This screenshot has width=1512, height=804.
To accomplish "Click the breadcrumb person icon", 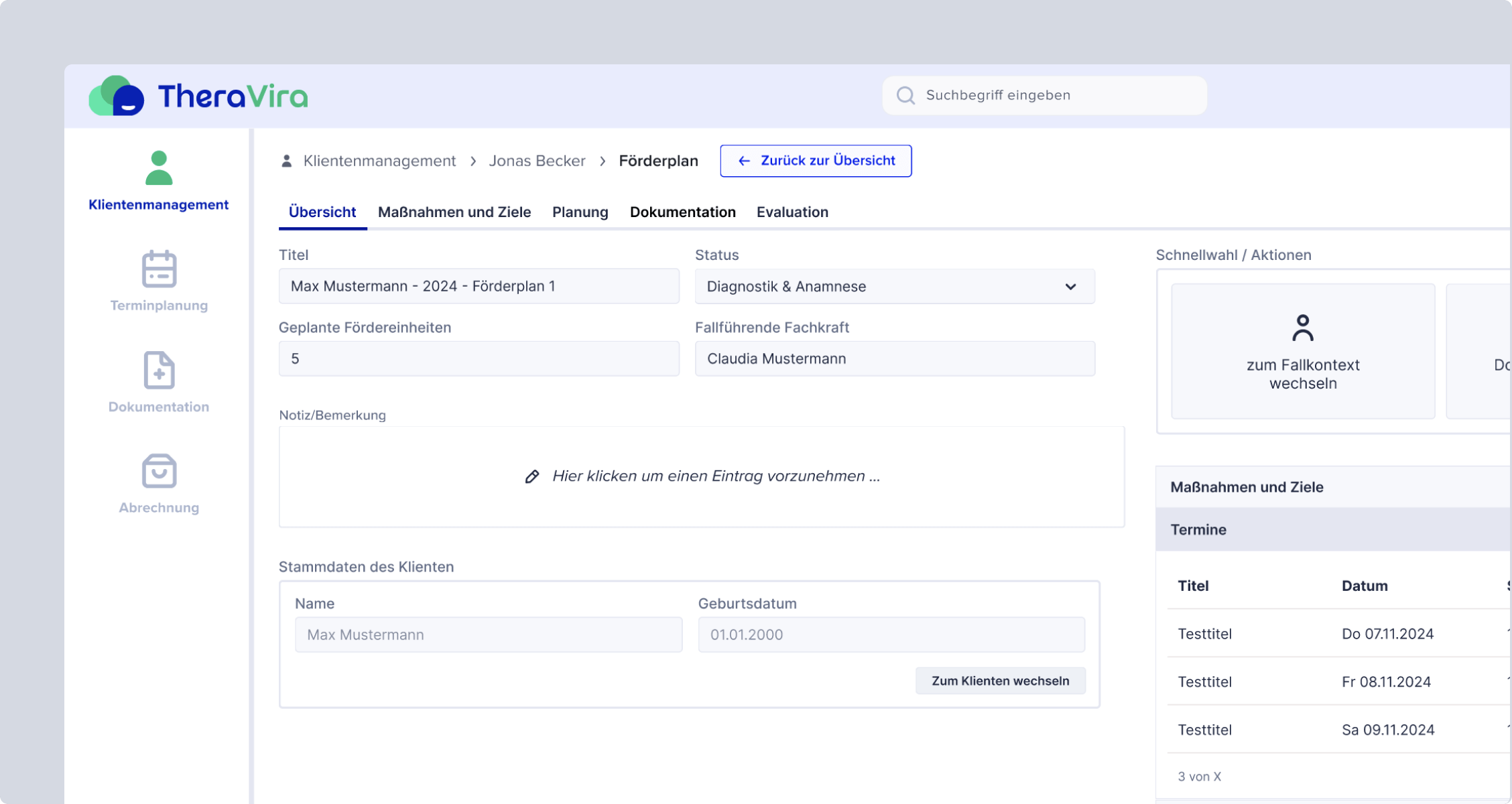I will (x=286, y=161).
